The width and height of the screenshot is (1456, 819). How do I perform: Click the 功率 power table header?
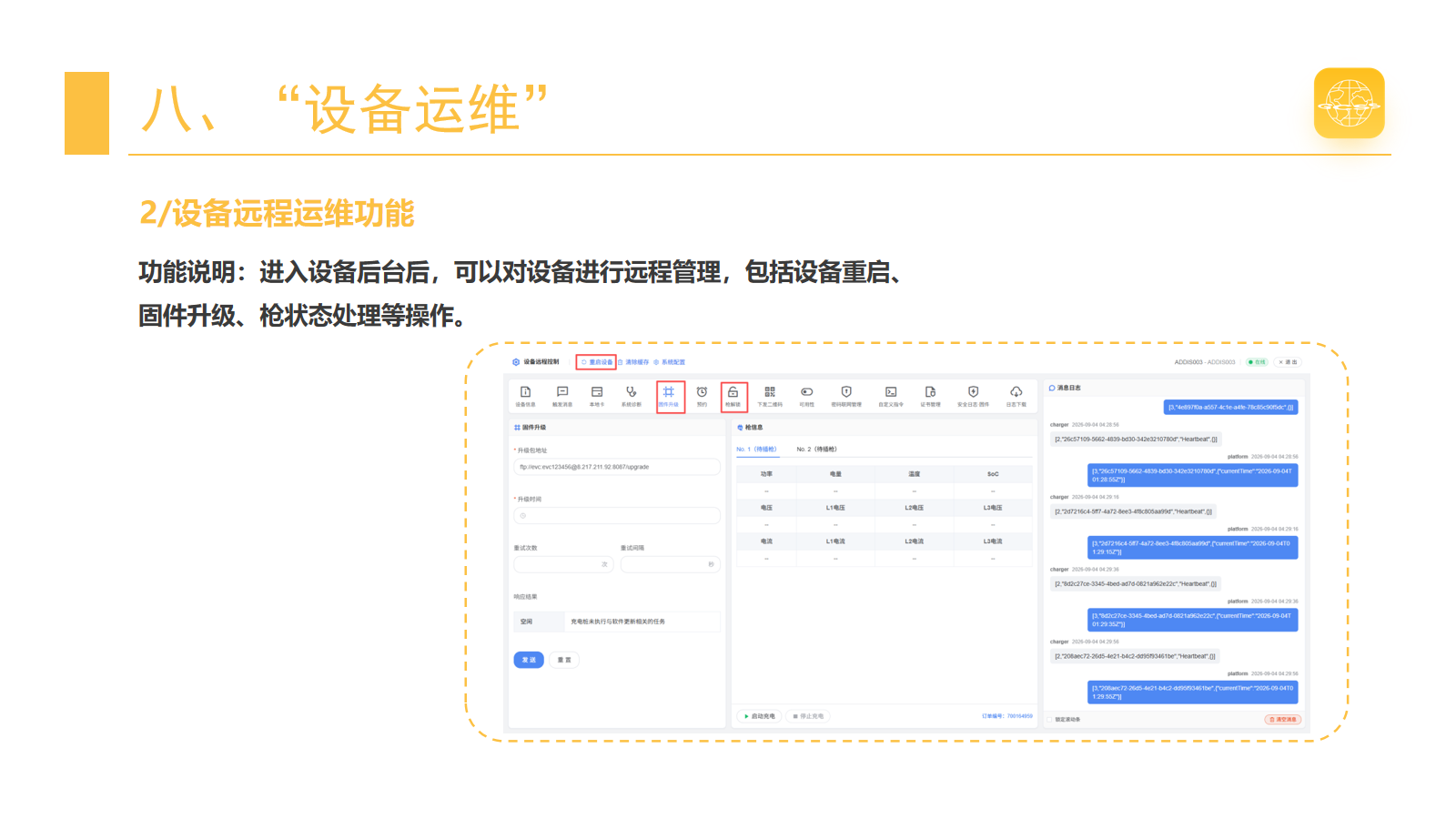tap(766, 474)
